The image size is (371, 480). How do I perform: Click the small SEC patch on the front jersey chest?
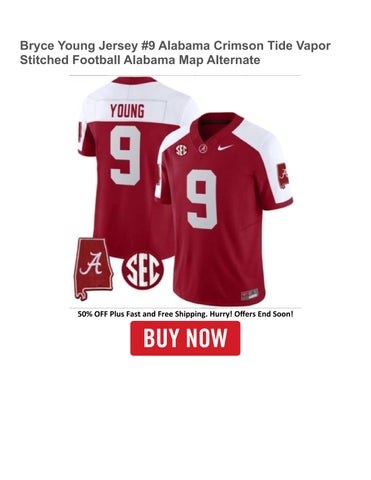(x=182, y=150)
